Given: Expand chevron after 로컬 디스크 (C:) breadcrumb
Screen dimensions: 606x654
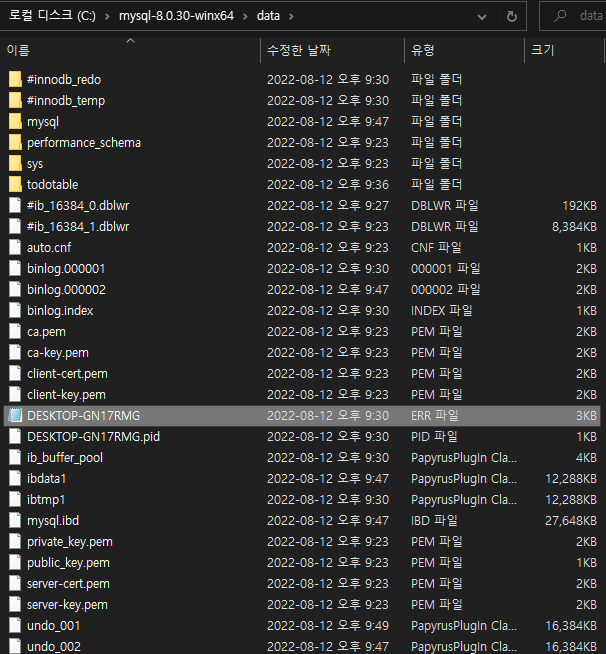Looking at the screenshot, I should tap(107, 16).
